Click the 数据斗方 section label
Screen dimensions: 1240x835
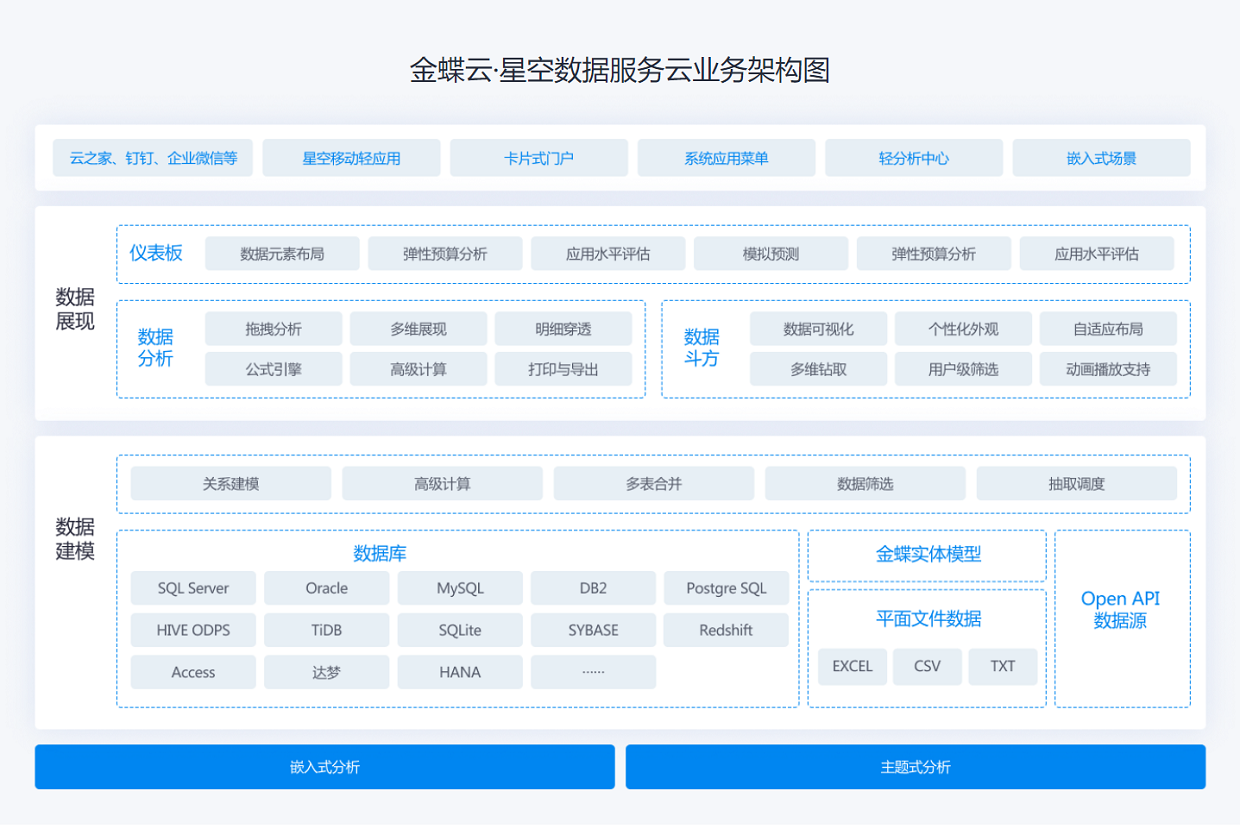[x=702, y=347]
